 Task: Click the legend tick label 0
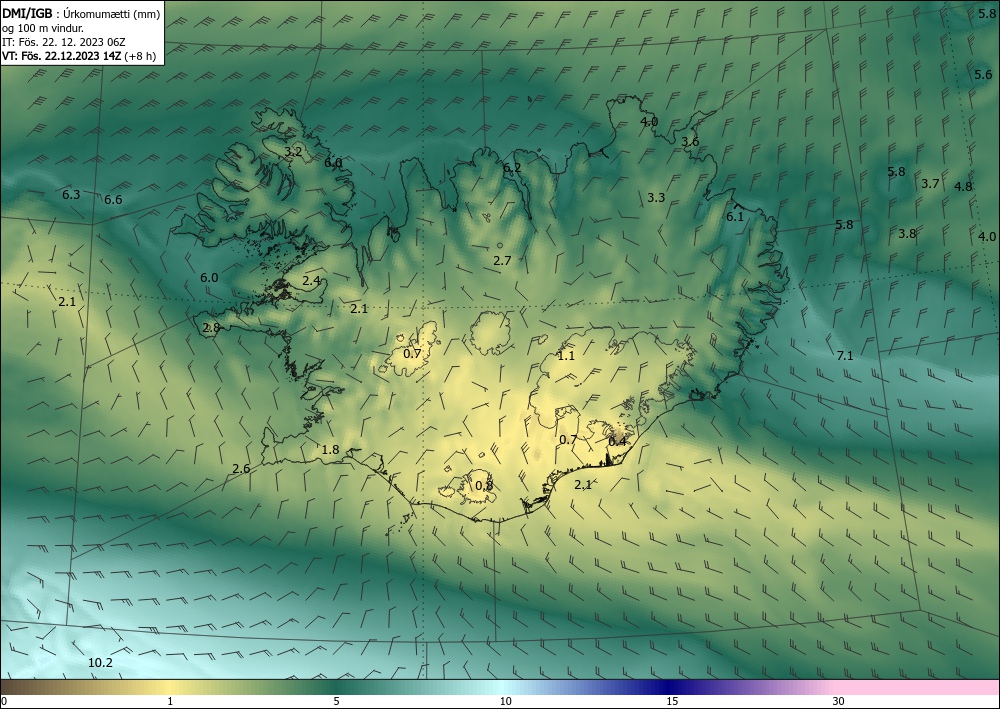(4, 701)
